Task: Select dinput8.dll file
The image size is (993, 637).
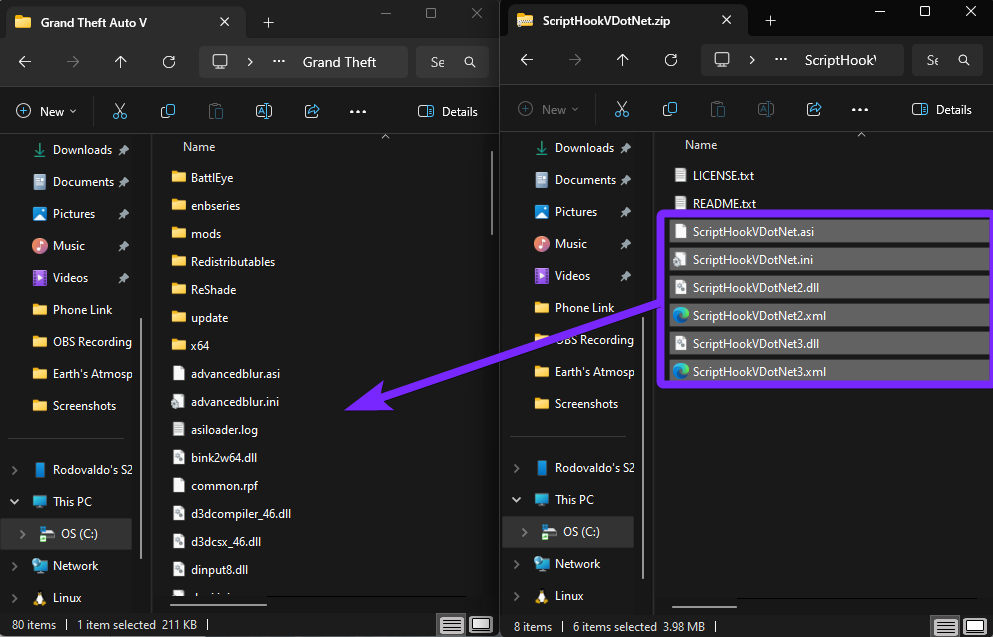Action: point(219,569)
